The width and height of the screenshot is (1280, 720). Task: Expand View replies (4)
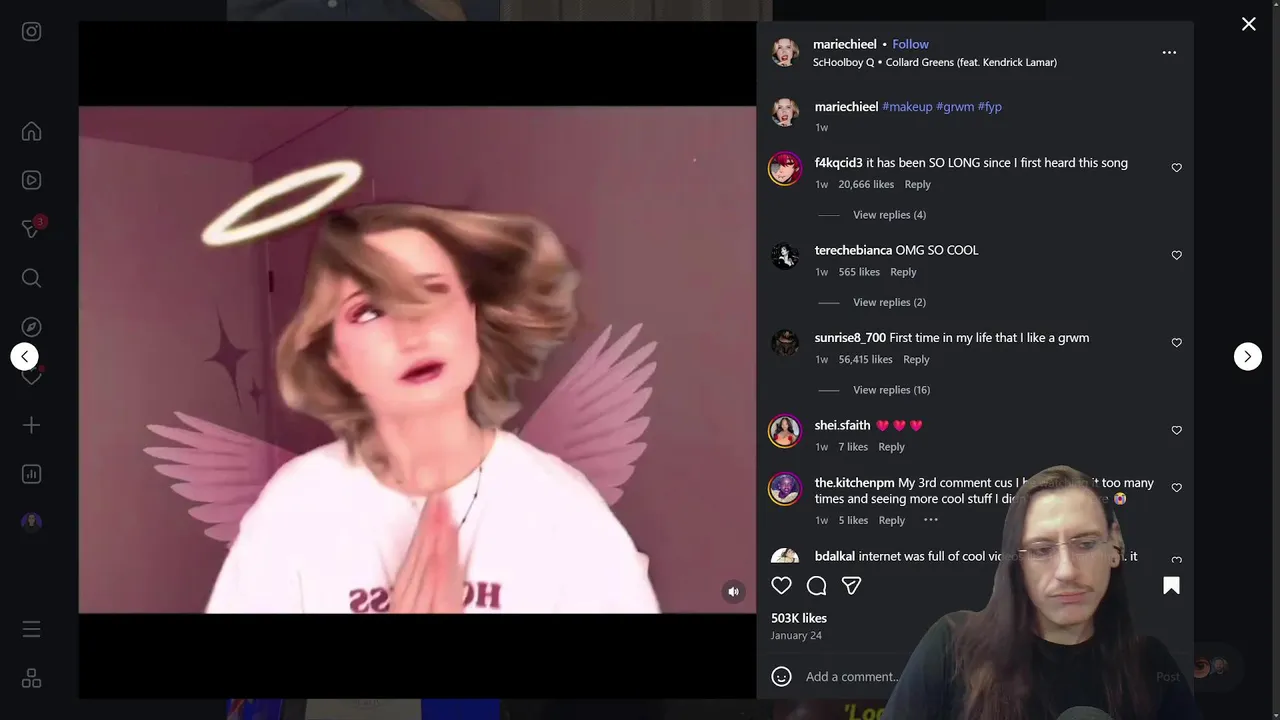click(x=889, y=215)
